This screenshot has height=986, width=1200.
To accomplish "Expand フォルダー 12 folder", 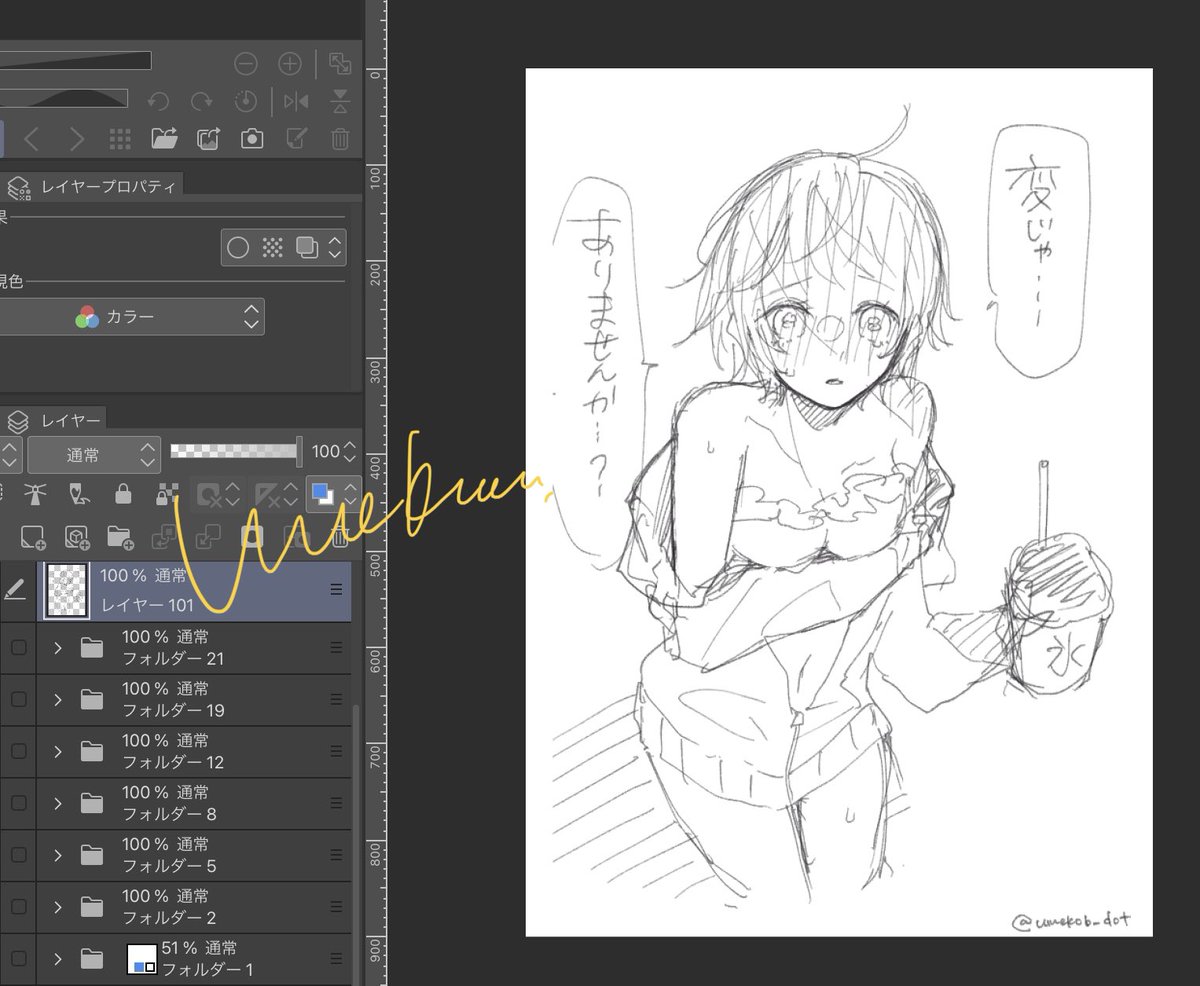I will tap(58, 752).
